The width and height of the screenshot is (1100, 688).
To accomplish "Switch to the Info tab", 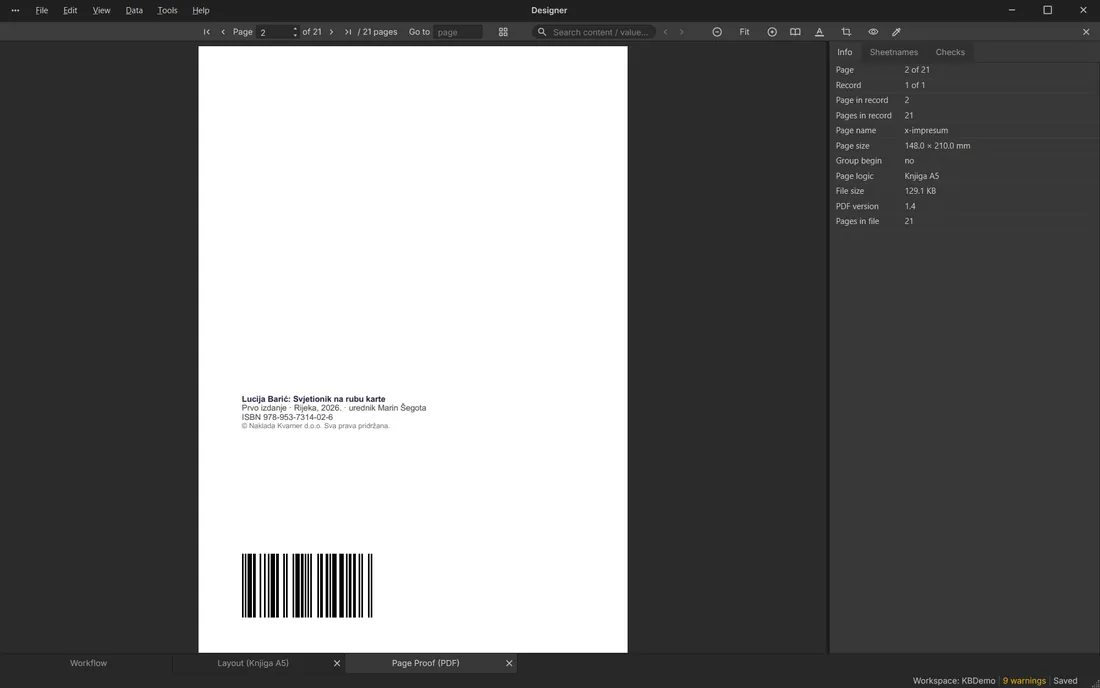I will coord(845,52).
